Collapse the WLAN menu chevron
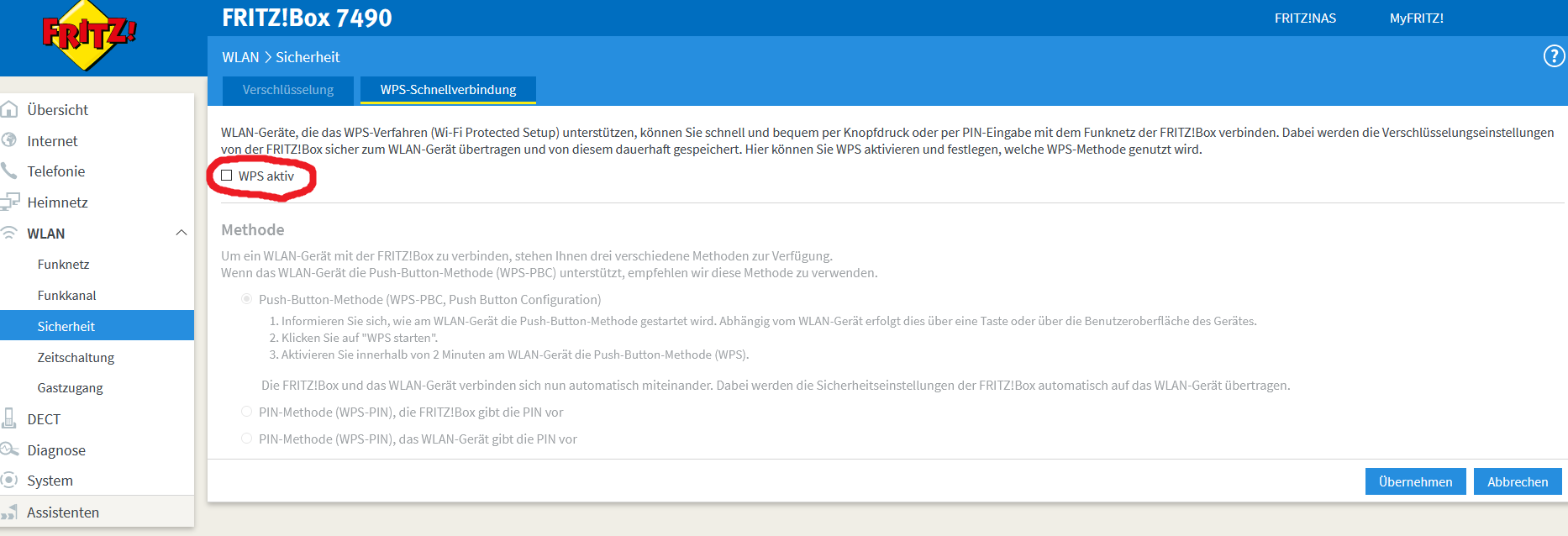1568x536 pixels. (x=181, y=233)
